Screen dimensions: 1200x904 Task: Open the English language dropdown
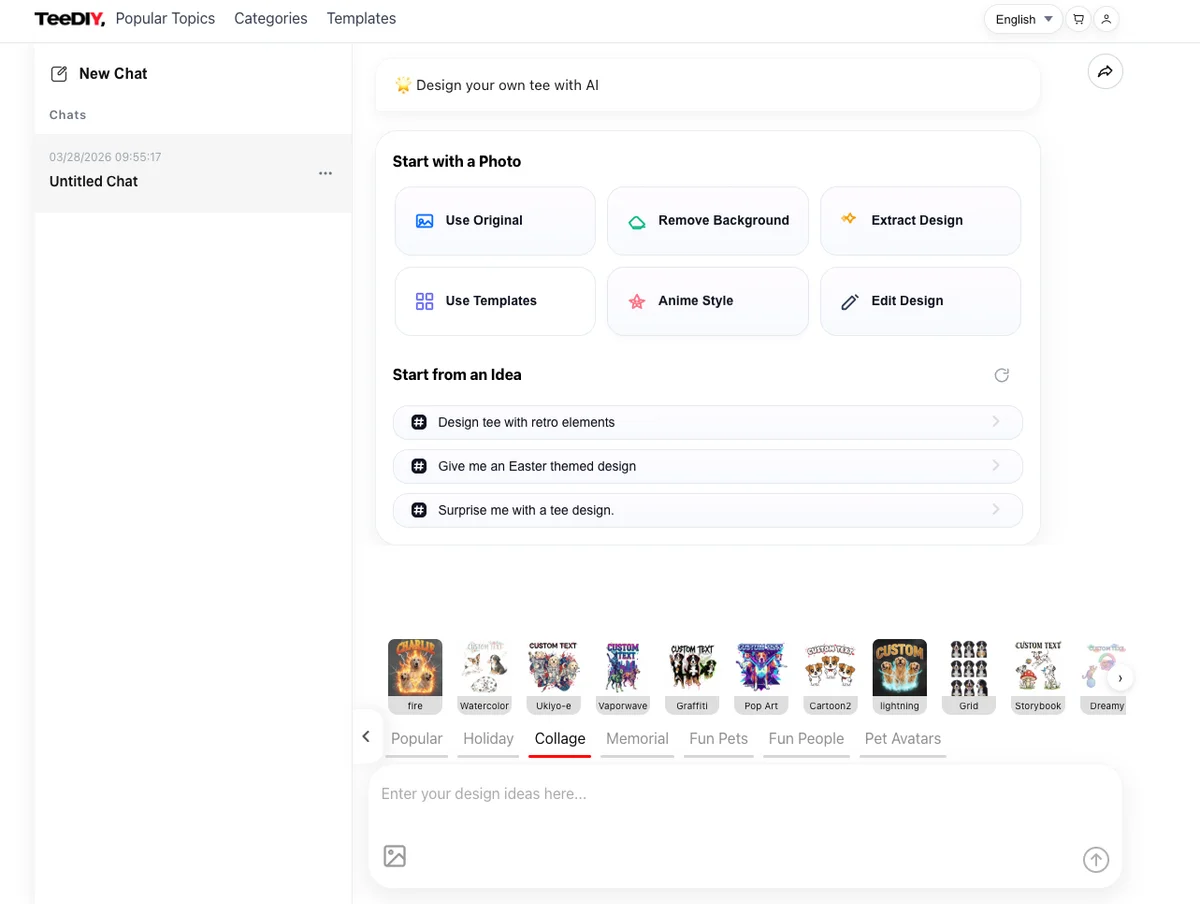[x=1023, y=19]
